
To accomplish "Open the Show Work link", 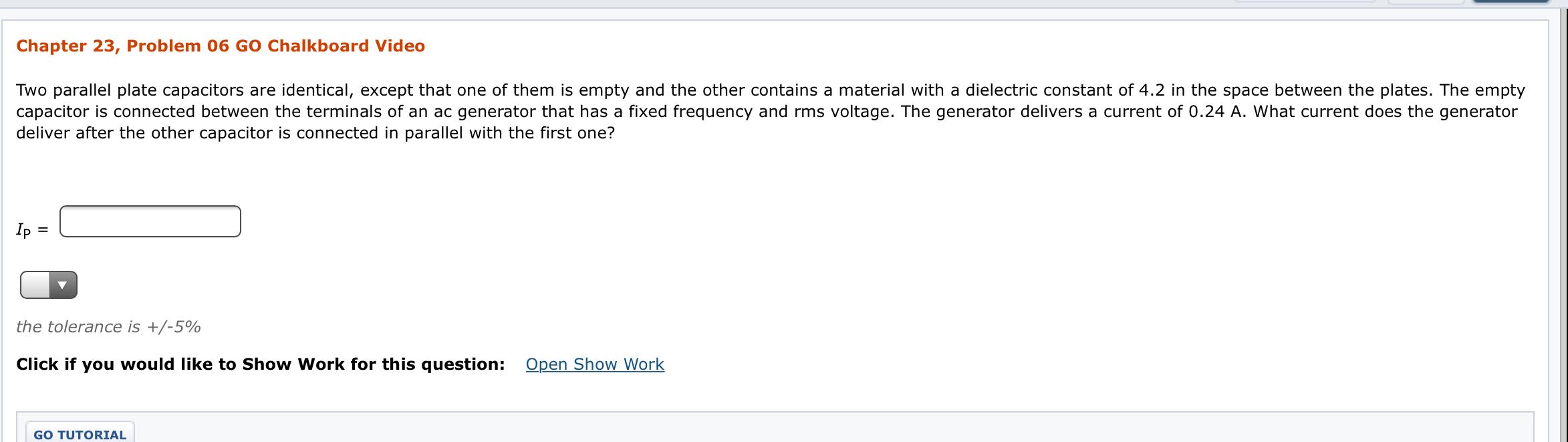I will 595,364.
